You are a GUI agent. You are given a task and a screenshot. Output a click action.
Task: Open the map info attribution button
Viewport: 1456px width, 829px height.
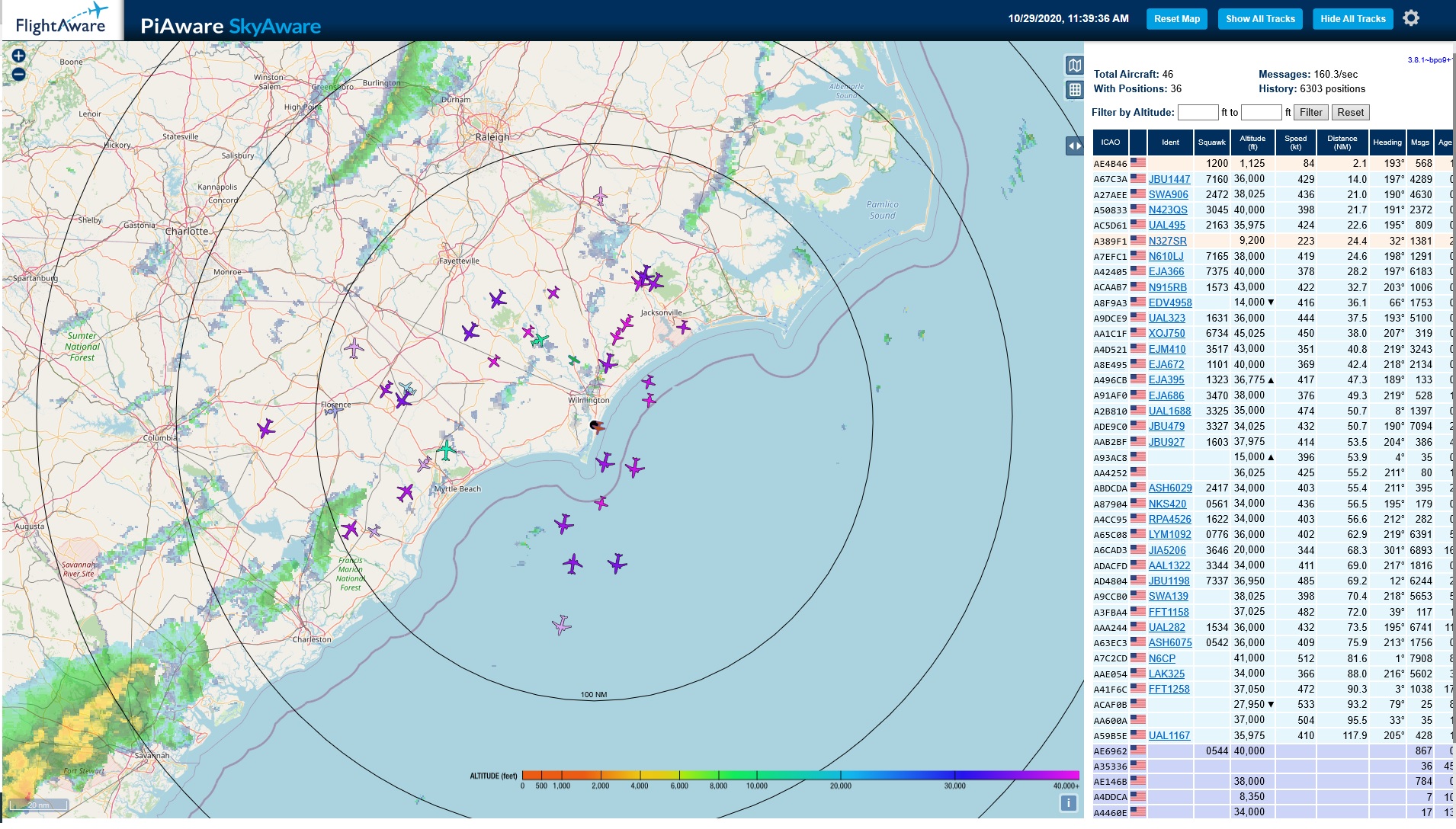coord(1069,802)
